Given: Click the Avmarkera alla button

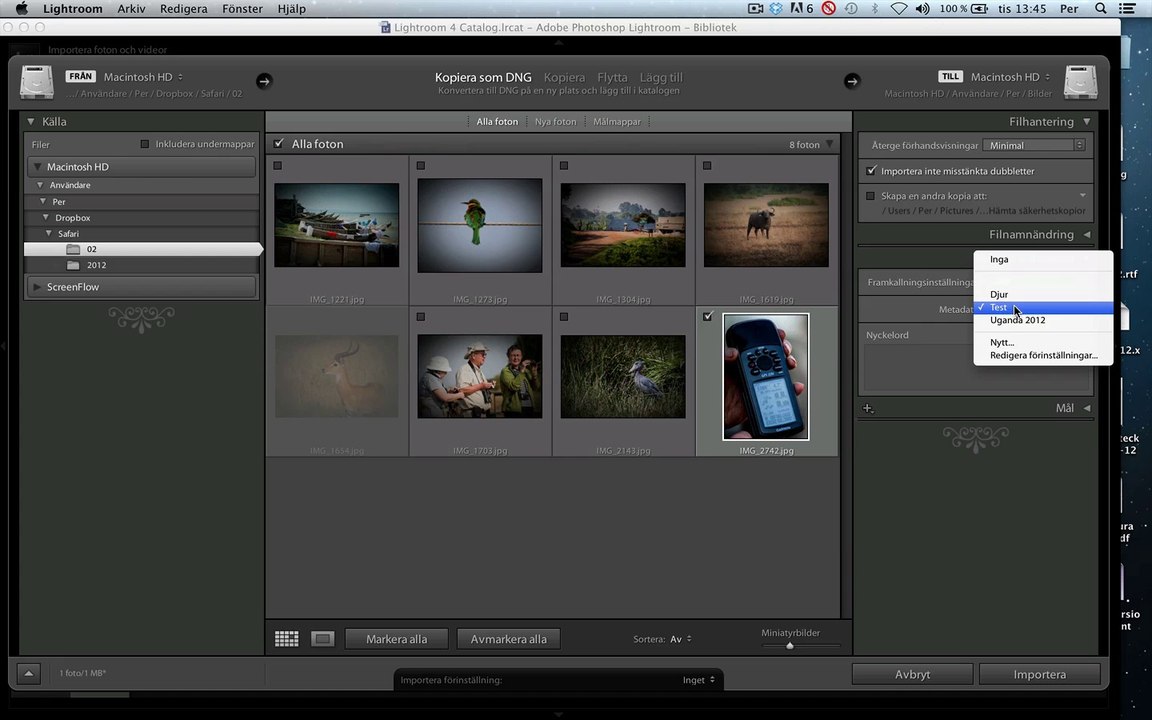Looking at the screenshot, I should coord(508,639).
